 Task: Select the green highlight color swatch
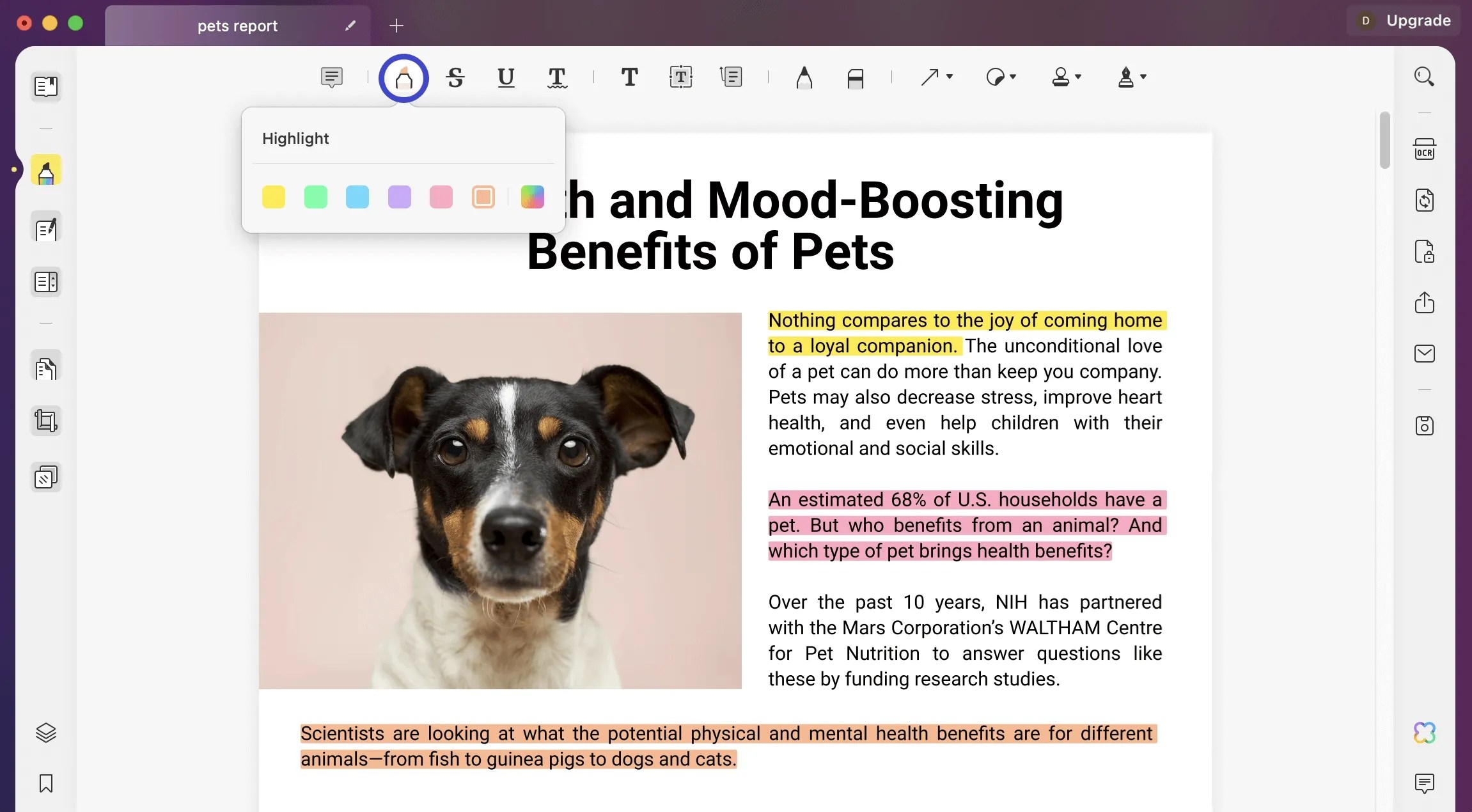[x=315, y=197]
